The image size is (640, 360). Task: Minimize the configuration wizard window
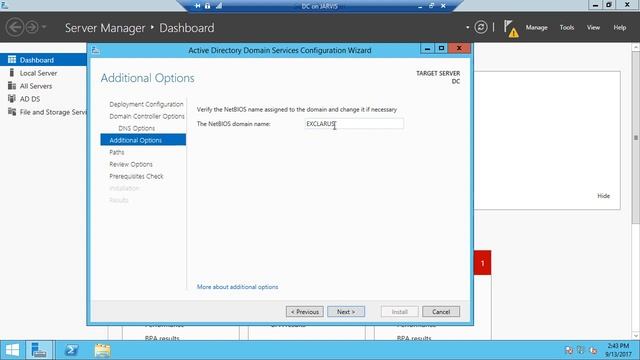(427, 49)
